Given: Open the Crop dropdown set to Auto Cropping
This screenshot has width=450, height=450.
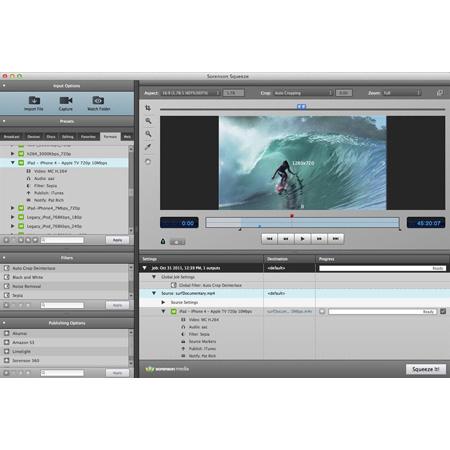Looking at the screenshot, I should click(x=303, y=93).
